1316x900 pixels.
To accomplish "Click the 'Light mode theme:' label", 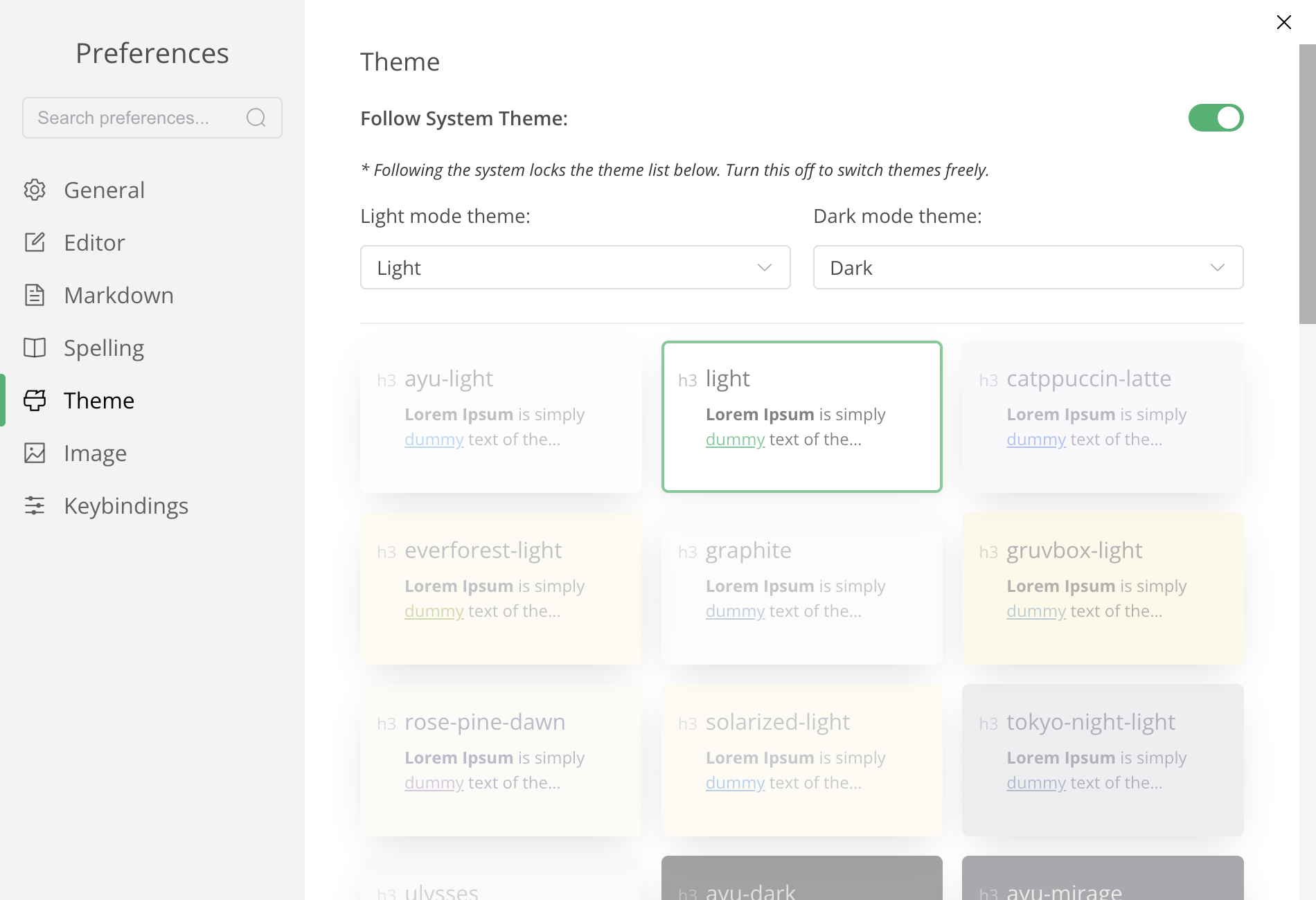I will (445, 216).
